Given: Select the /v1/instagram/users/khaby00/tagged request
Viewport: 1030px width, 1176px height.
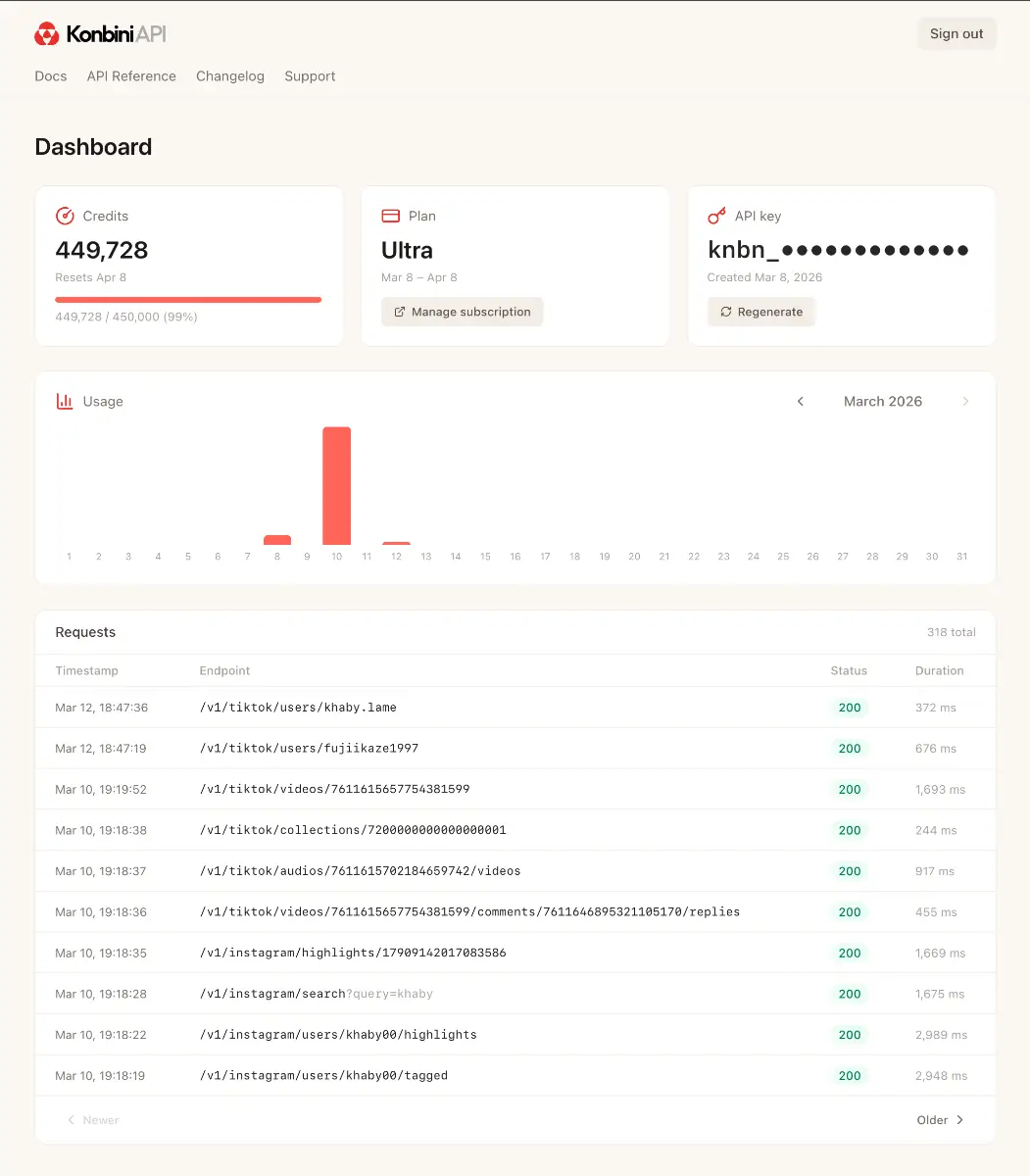Looking at the screenshot, I should tap(515, 1076).
